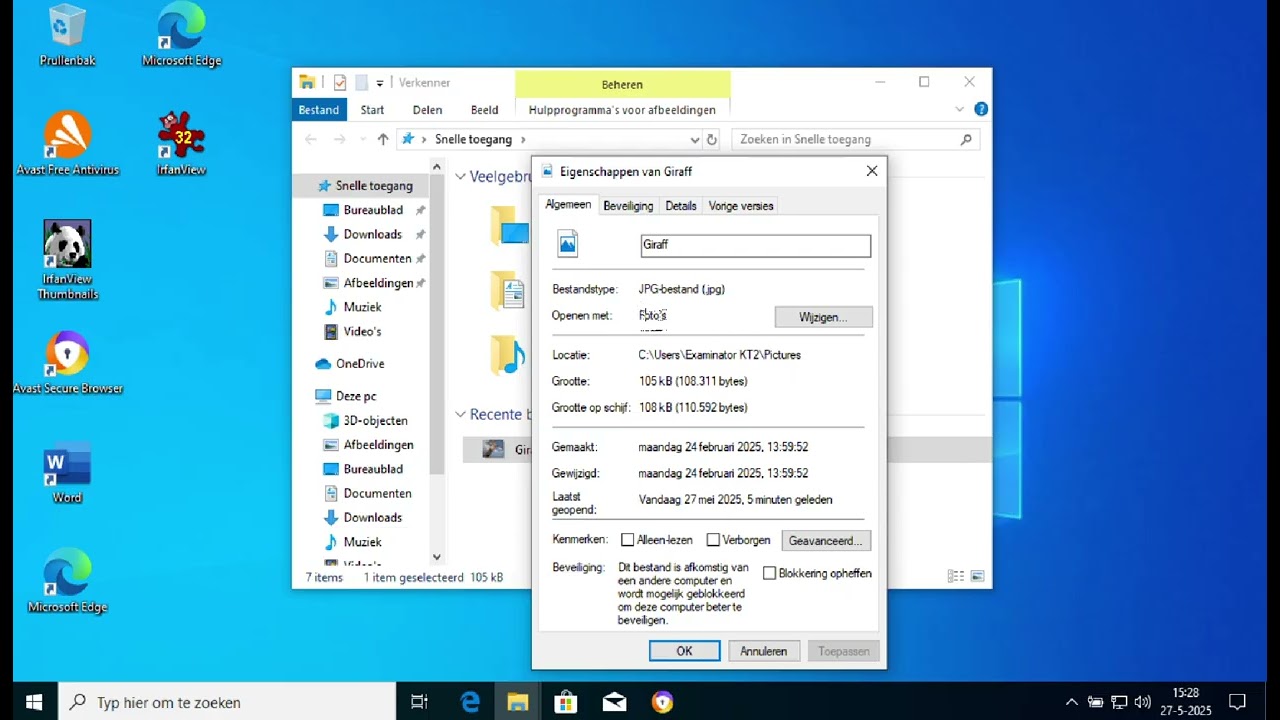Click the search magnifier in Explorer
The width and height of the screenshot is (1280, 720).
[966, 140]
